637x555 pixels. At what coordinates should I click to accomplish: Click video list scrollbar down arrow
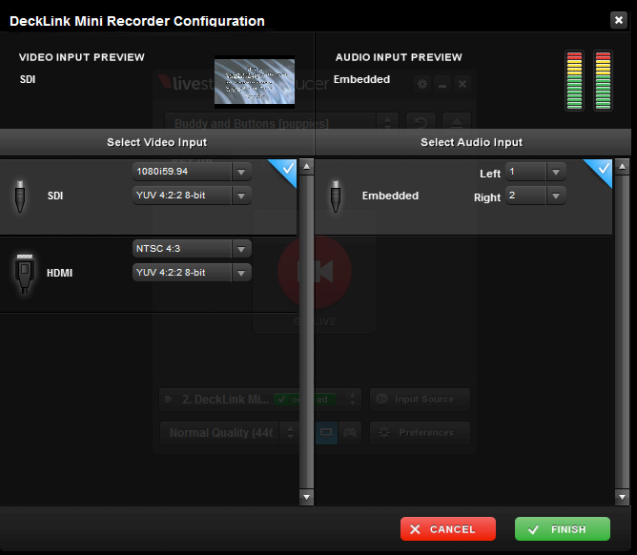(306, 497)
